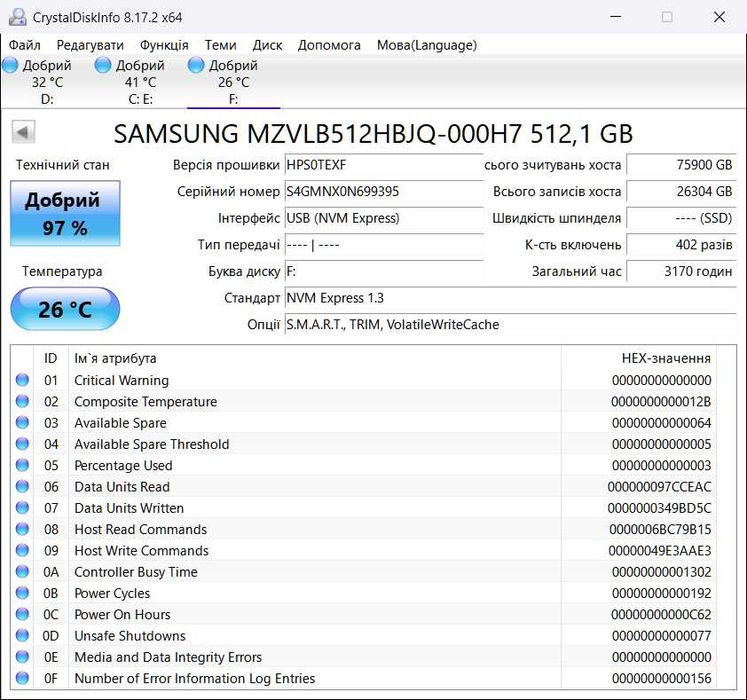Click status dot of Available Spare Threshold row

[22, 444]
